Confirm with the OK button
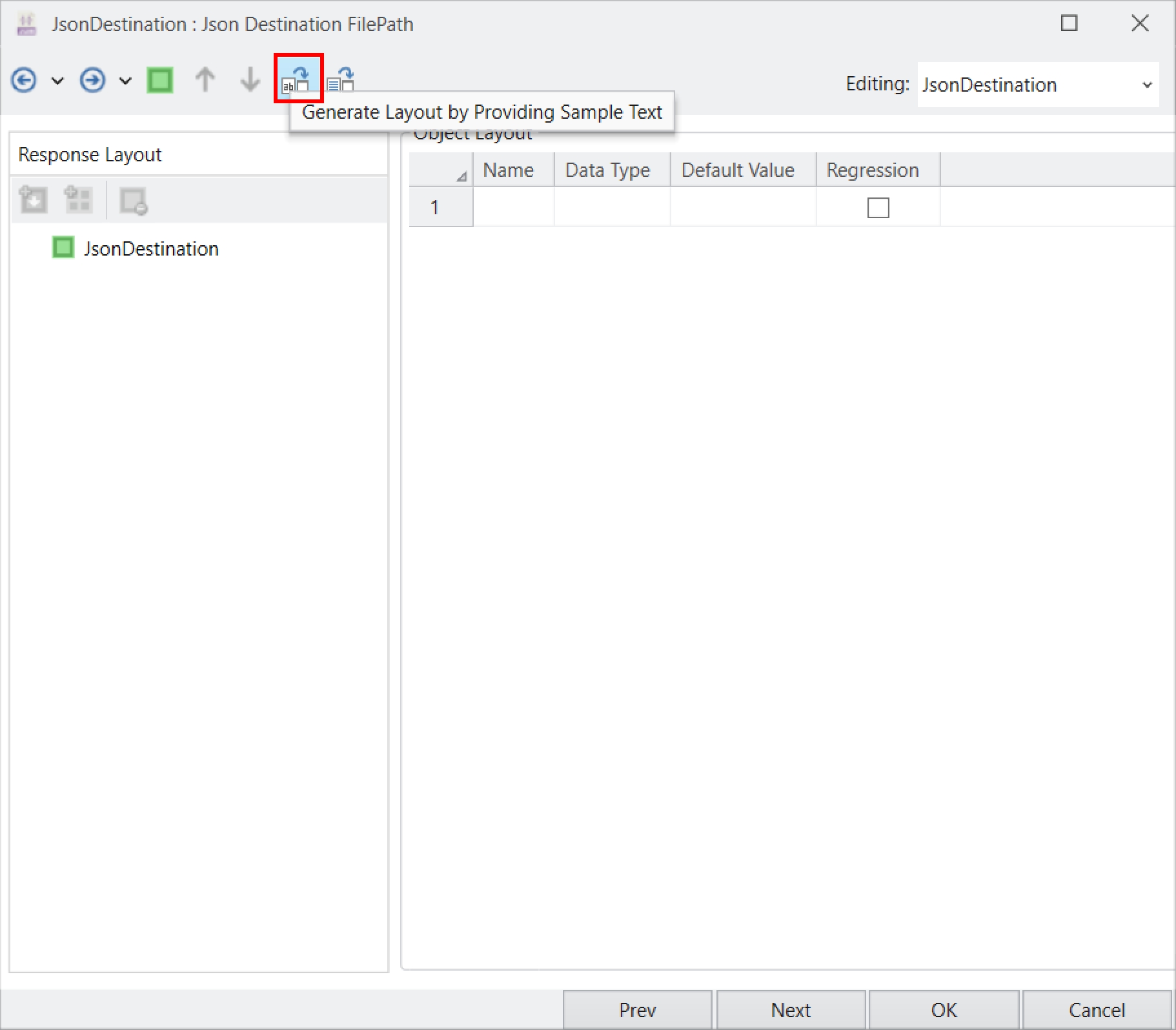Viewport: 1176px width, 1030px height. click(x=944, y=1010)
